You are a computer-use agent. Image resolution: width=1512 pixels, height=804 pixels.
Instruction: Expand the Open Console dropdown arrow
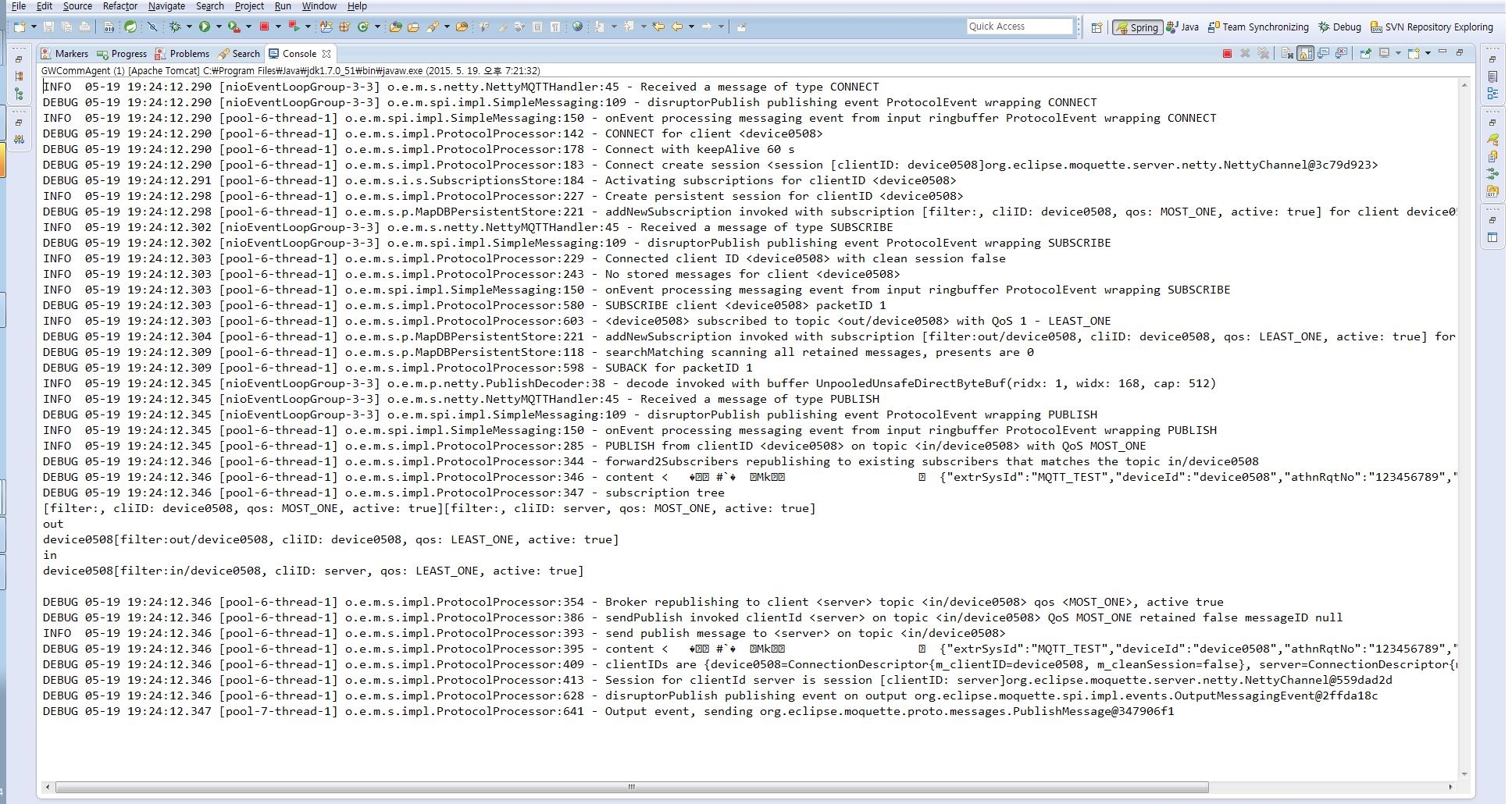click(1428, 54)
